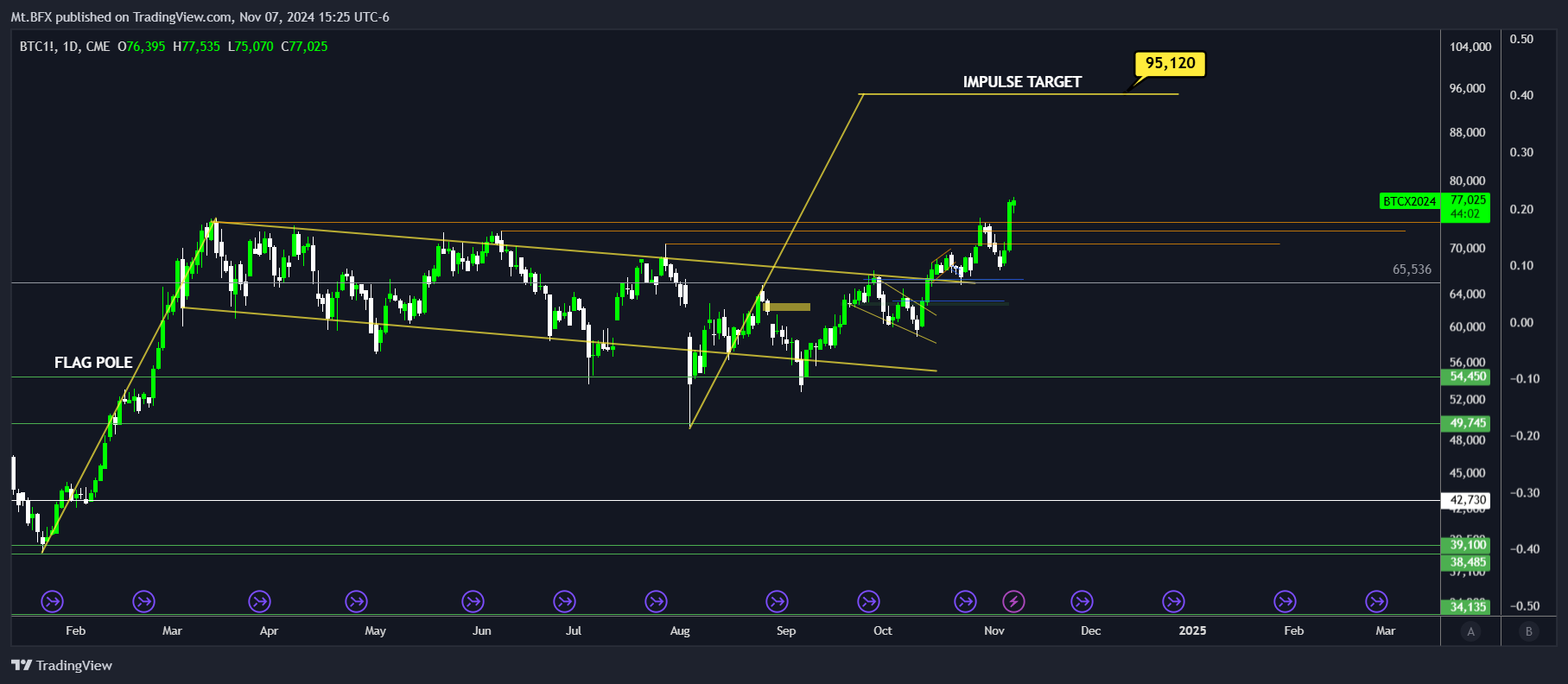This screenshot has height=684, width=1568.
Task: Click the 38,485 green price label
Action: click(x=1466, y=562)
